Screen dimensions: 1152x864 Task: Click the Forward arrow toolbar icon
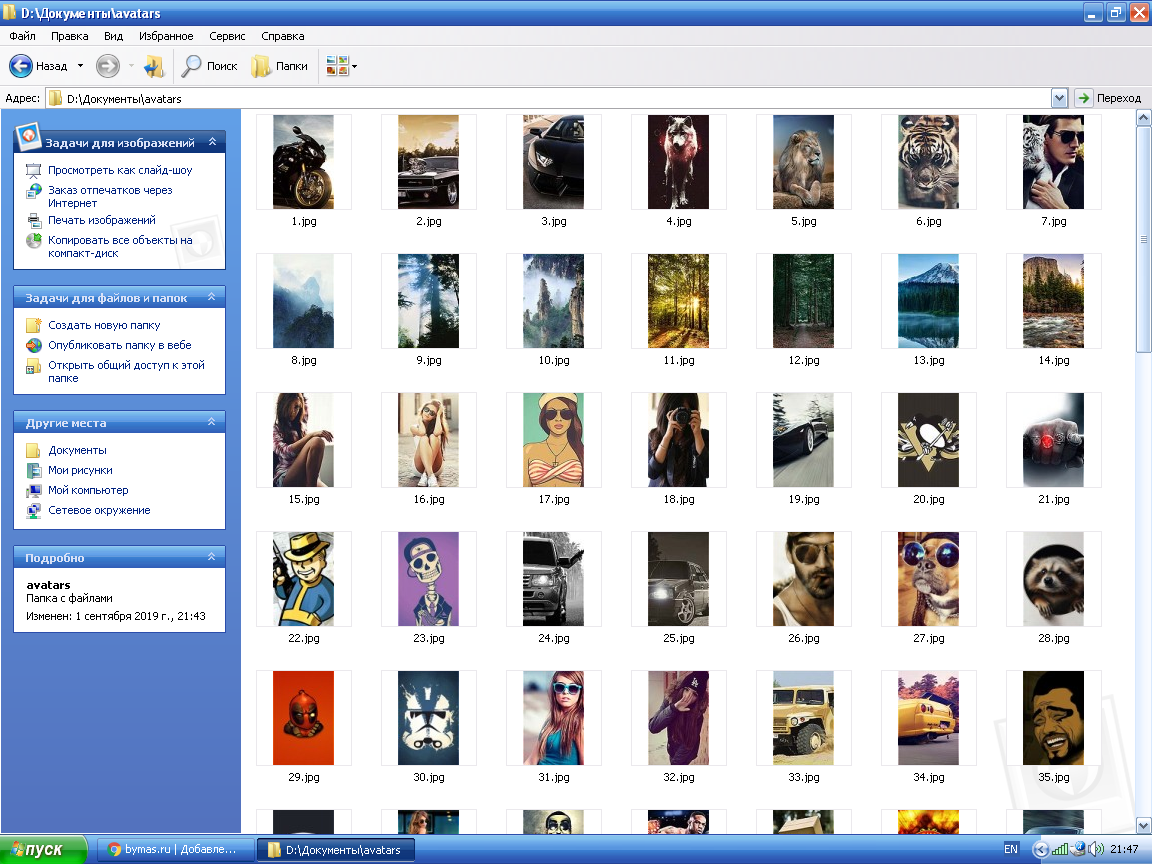[x=107, y=66]
